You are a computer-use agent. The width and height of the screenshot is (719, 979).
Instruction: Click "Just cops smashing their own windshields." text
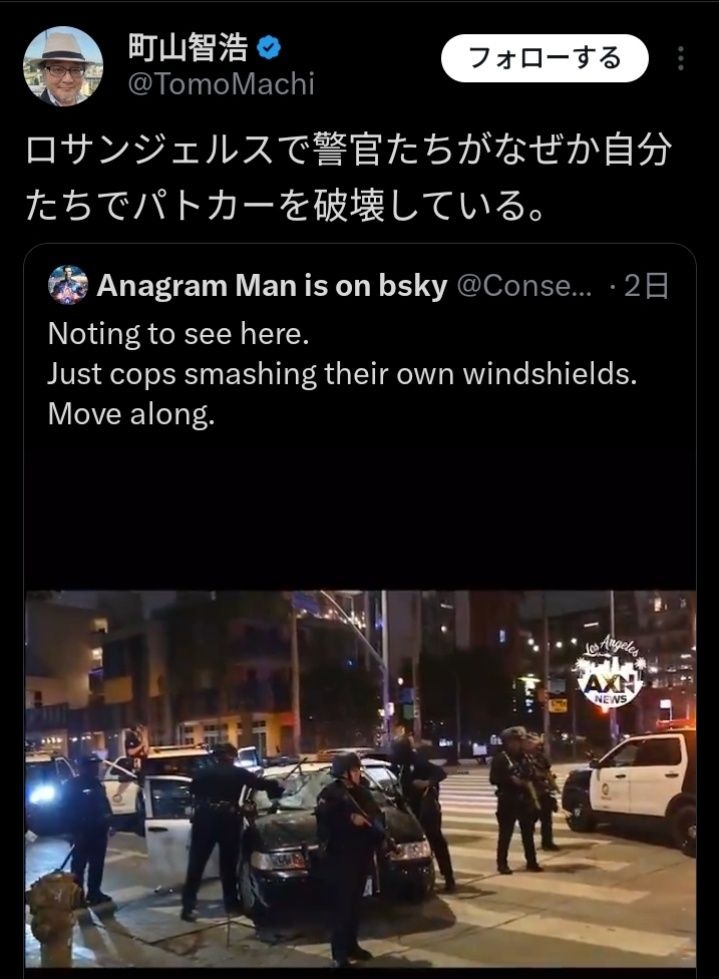(x=342, y=374)
